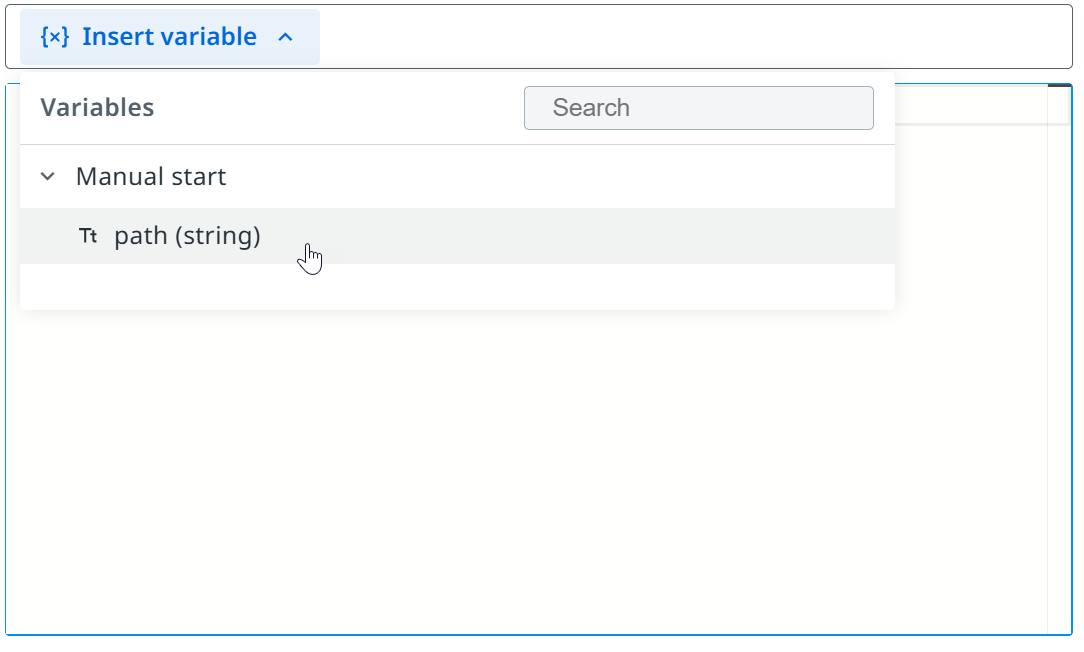Viewport: 1084px width, 652px height.
Task: Click the {x} variable braces icon
Action: click(55, 37)
